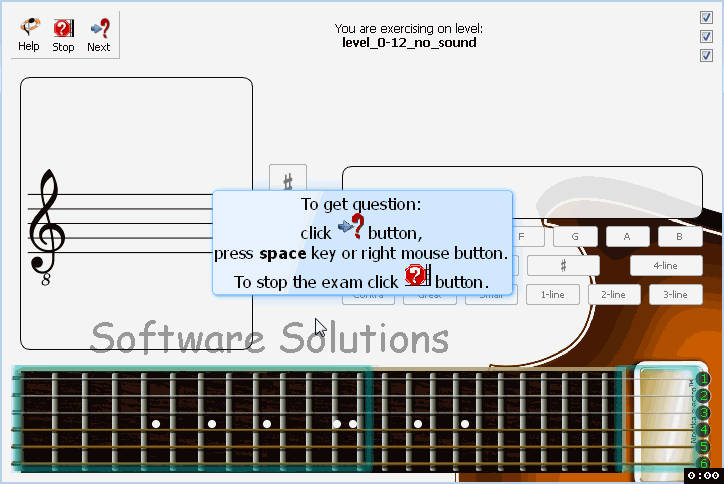This screenshot has height=484, width=724.
Task: Click the sharp sign button beside the staff
Action: point(288,180)
